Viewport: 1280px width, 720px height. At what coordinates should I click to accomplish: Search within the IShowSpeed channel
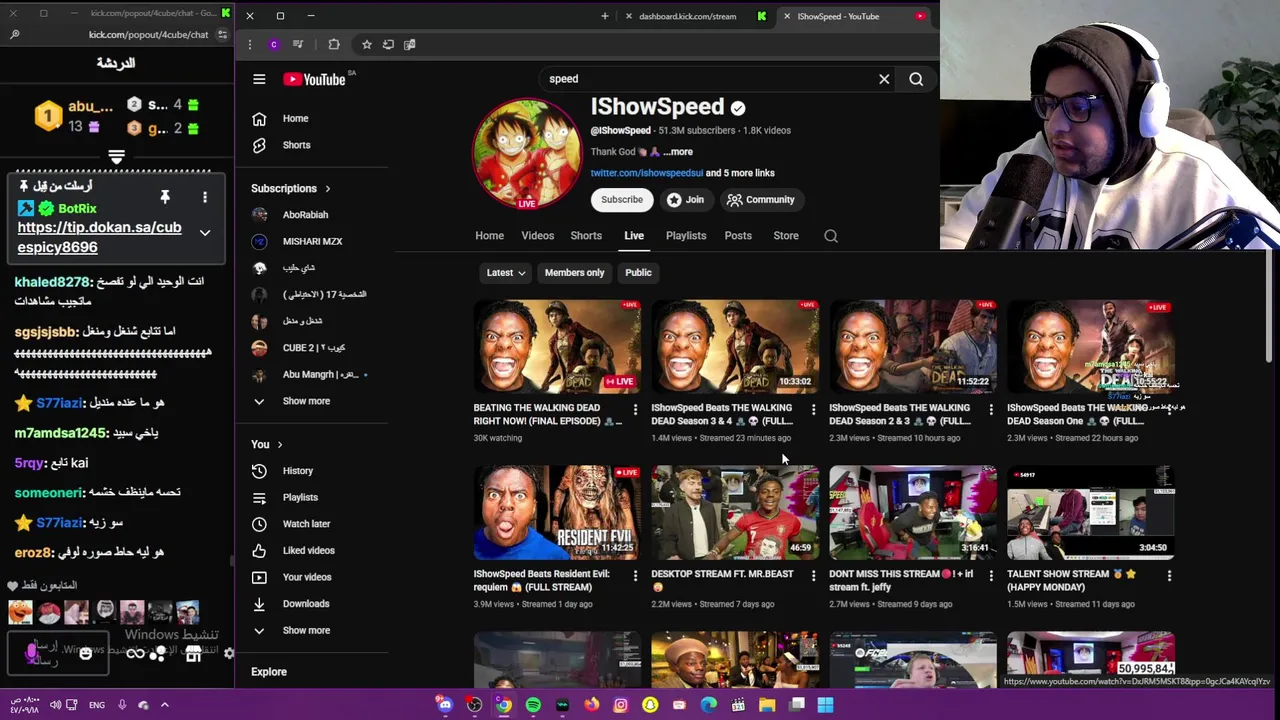(831, 236)
